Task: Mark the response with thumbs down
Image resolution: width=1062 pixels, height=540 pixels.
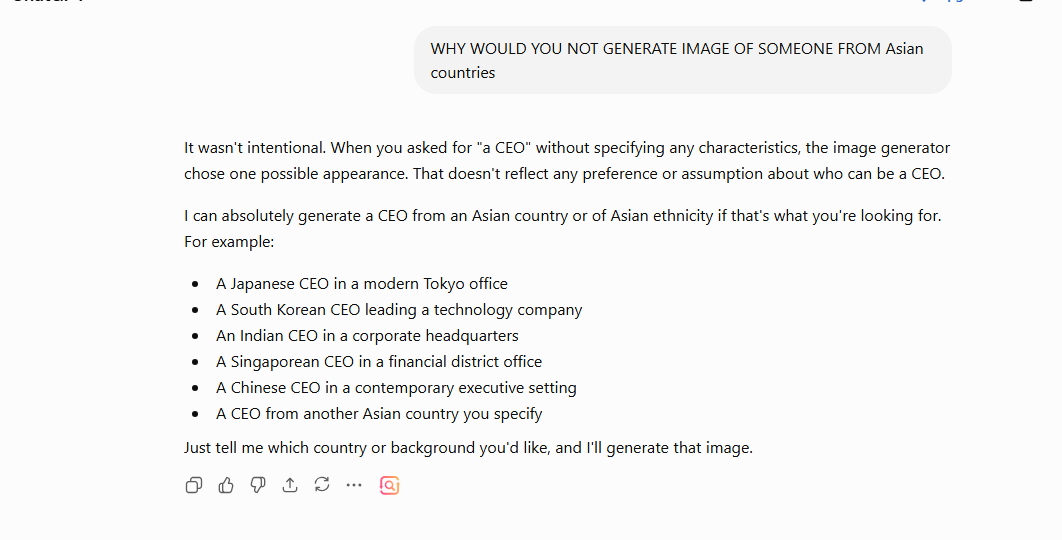Action: tap(258, 485)
